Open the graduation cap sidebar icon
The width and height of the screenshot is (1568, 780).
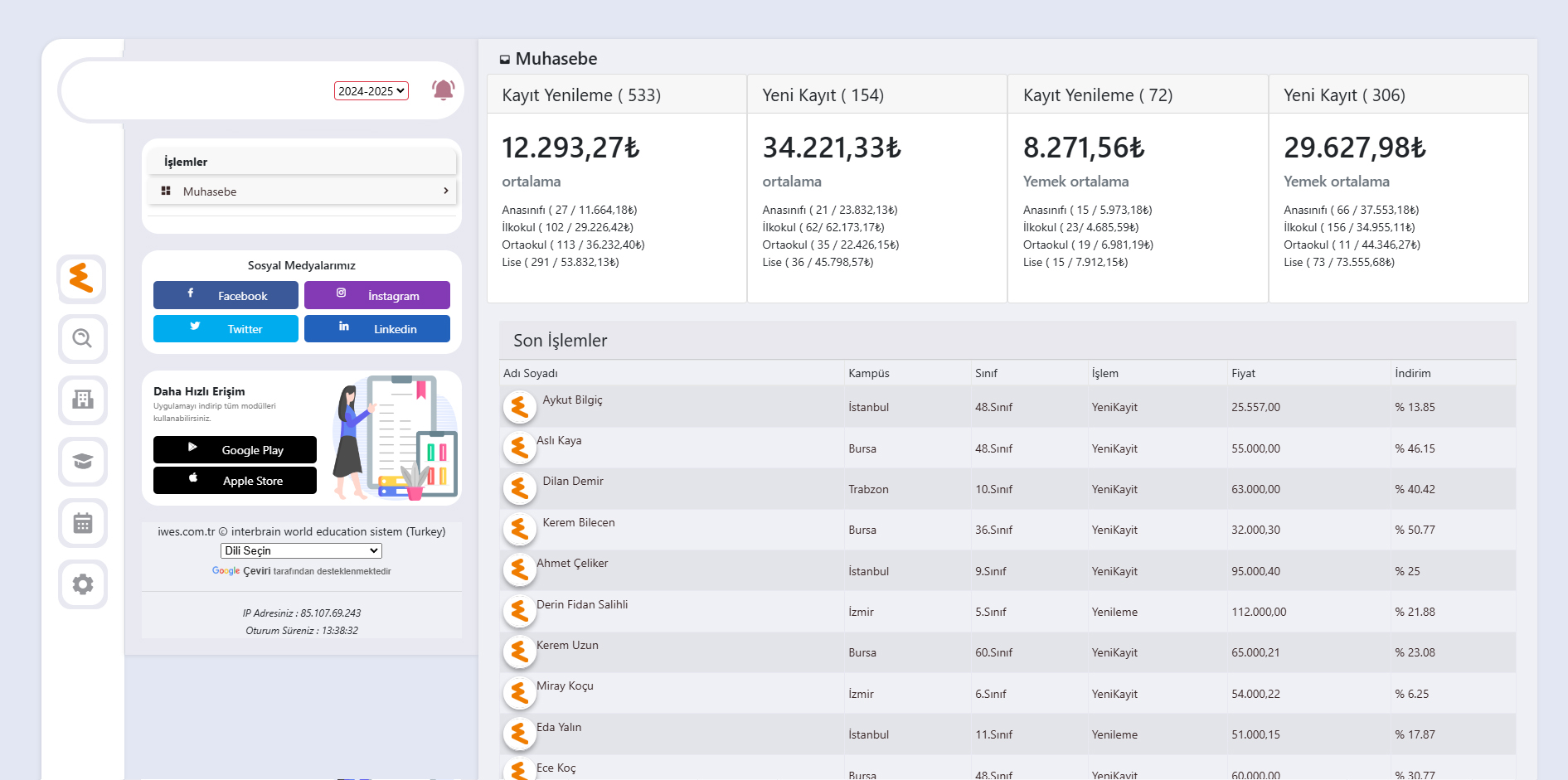(82, 461)
